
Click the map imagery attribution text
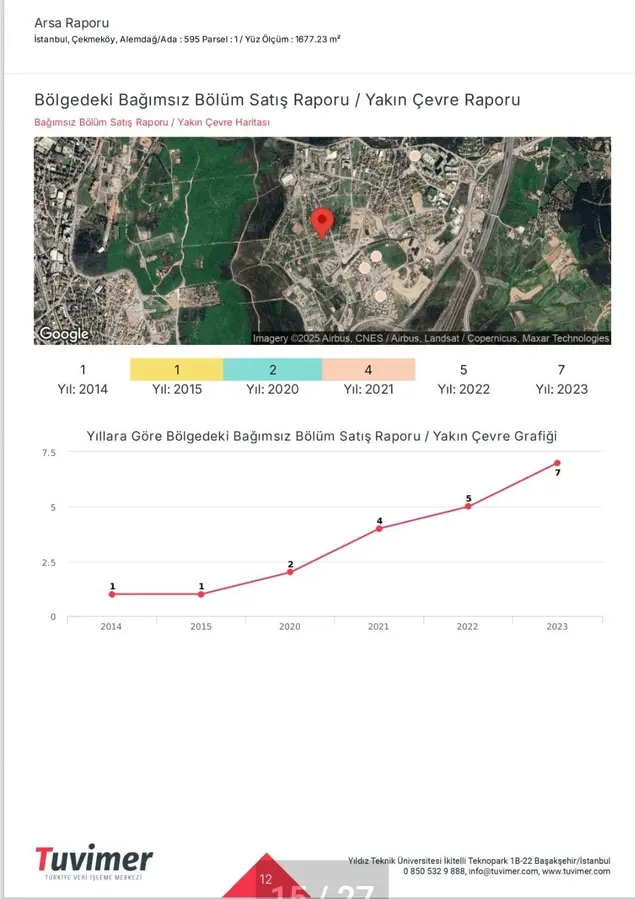tap(430, 338)
